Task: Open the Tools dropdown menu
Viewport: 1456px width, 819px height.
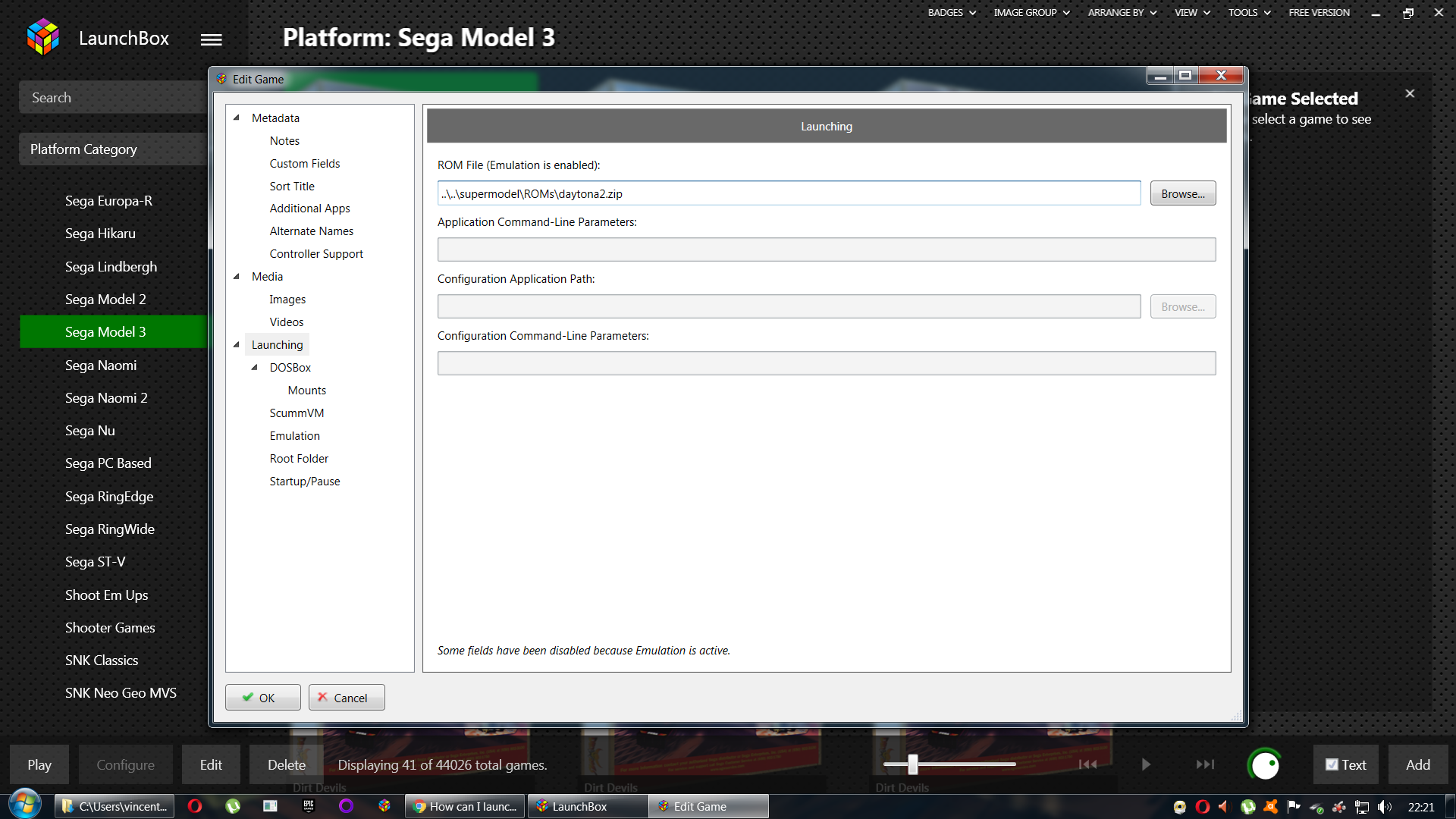Action: point(1249,12)
